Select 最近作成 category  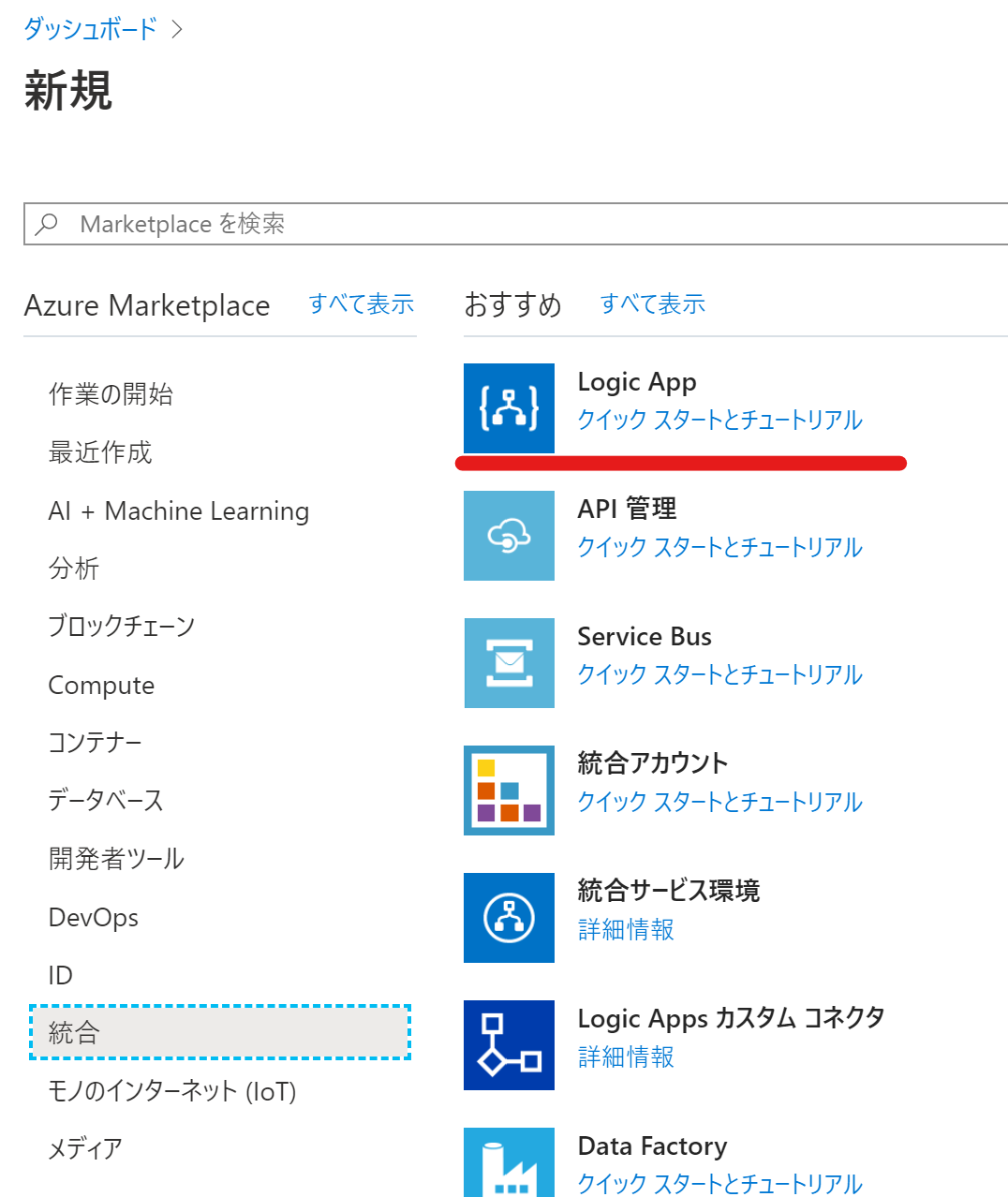point(100,452)
